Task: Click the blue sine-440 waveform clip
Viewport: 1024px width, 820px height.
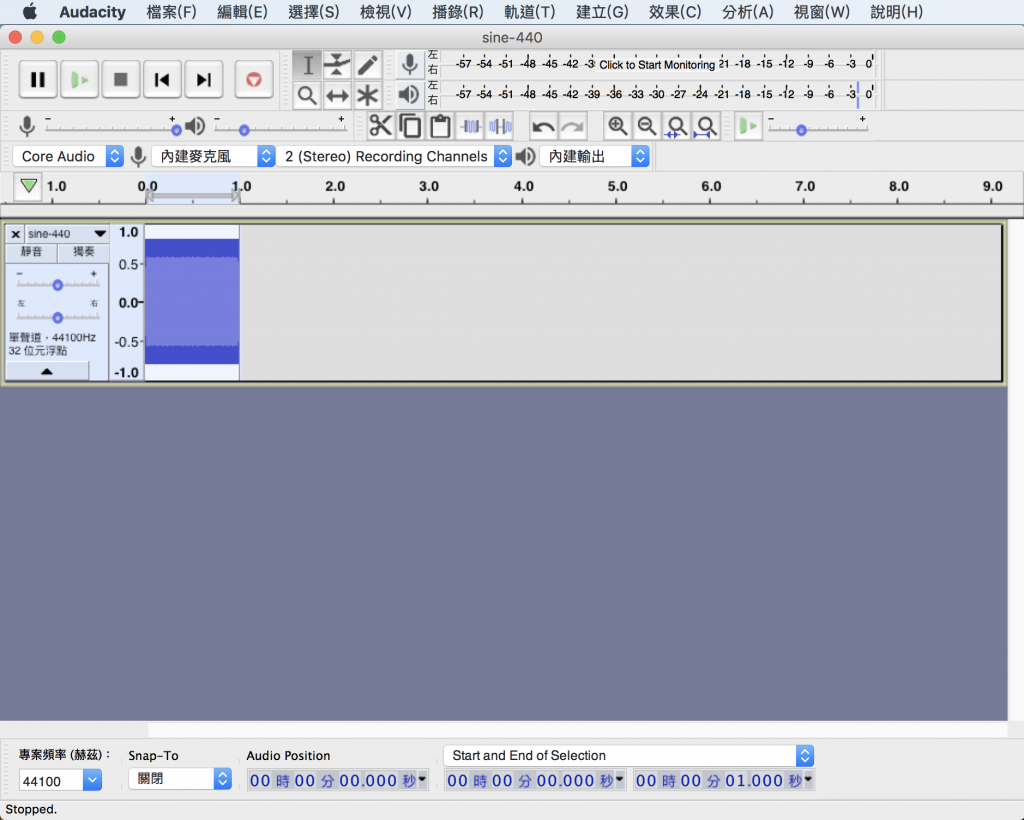Action: tap(192, 302)
